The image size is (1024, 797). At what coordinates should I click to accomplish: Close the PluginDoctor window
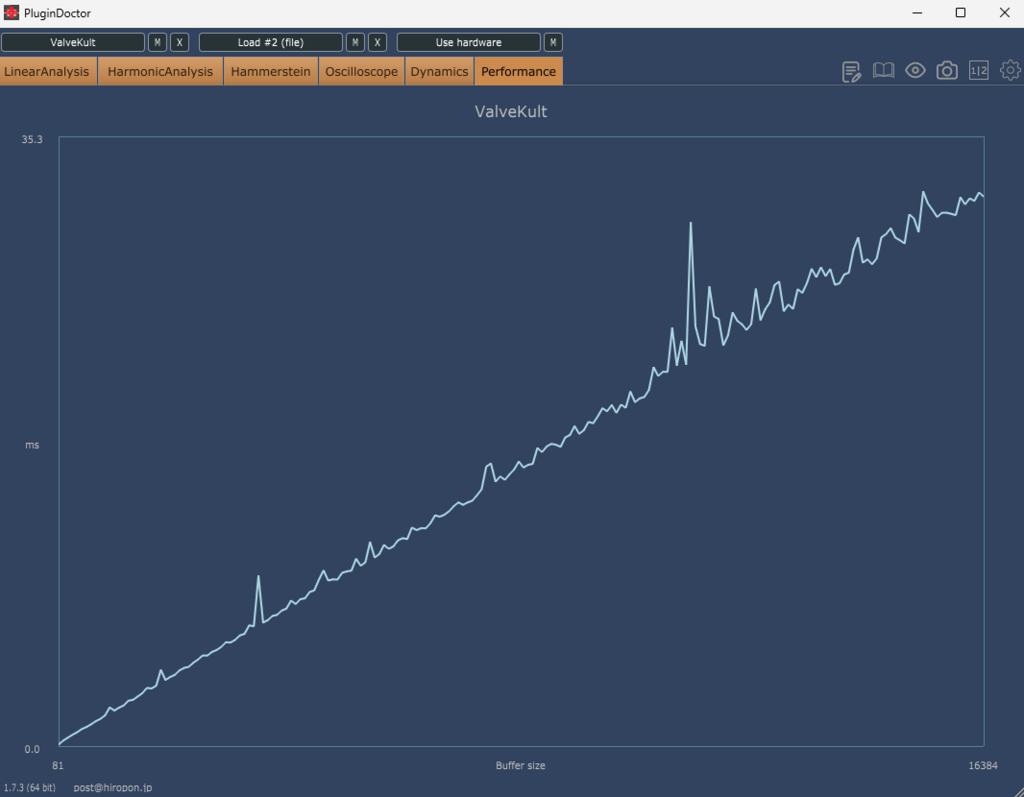click(x=1004, y=12)
